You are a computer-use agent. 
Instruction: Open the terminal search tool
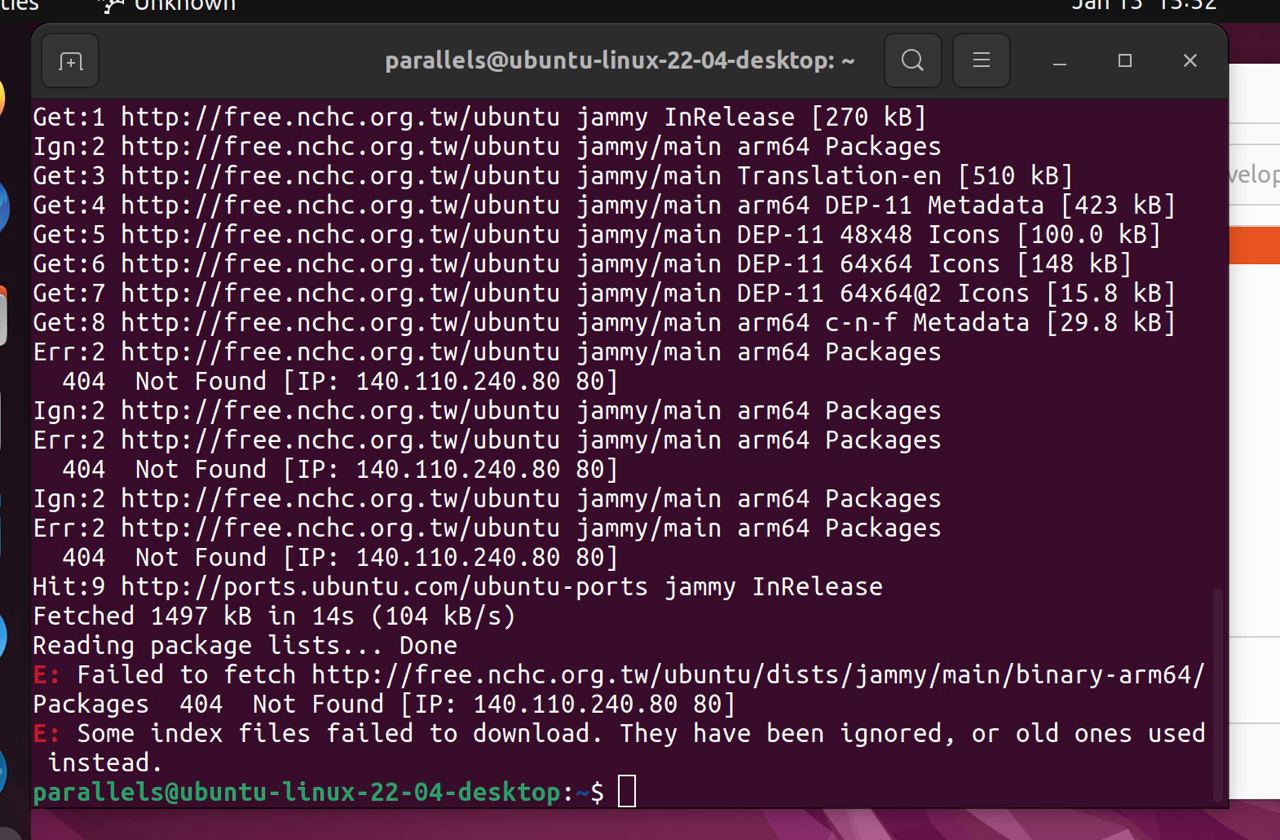(912, 61)
